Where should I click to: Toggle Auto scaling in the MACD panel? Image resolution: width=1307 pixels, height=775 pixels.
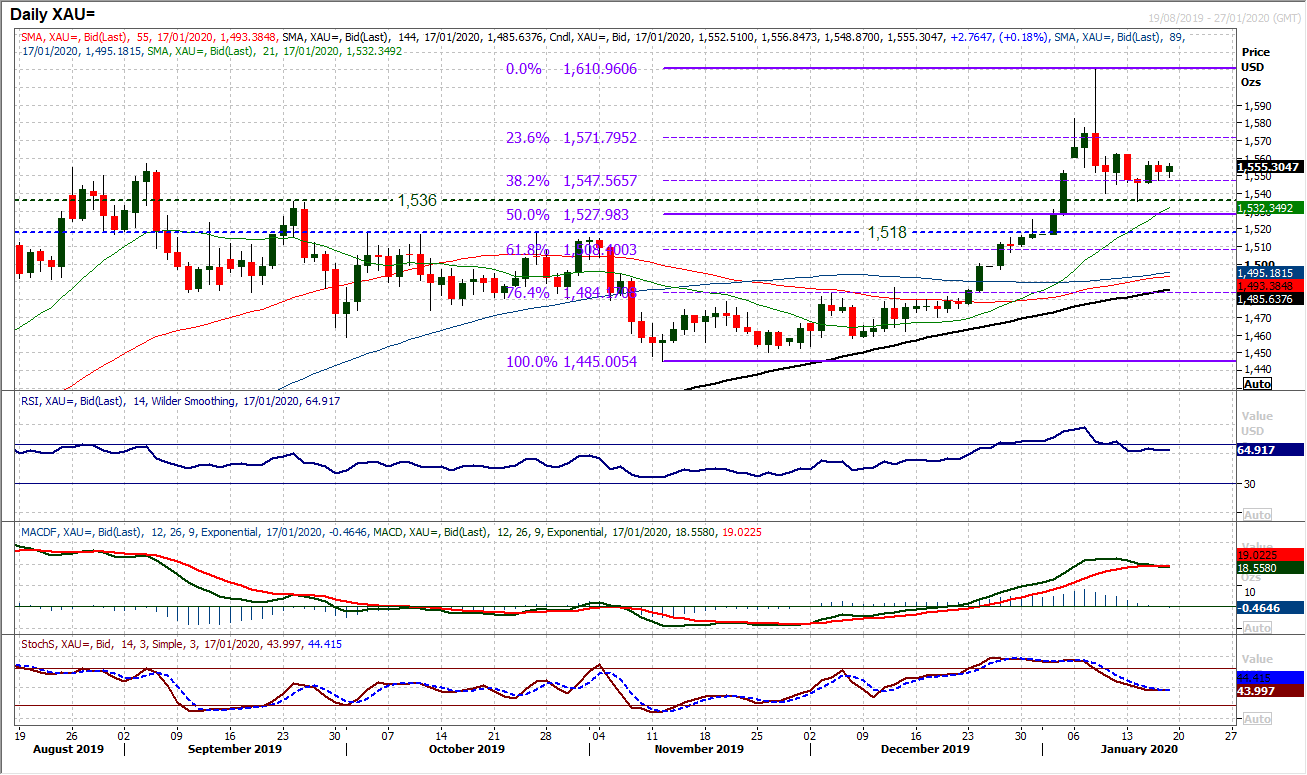pos(1257,627)
